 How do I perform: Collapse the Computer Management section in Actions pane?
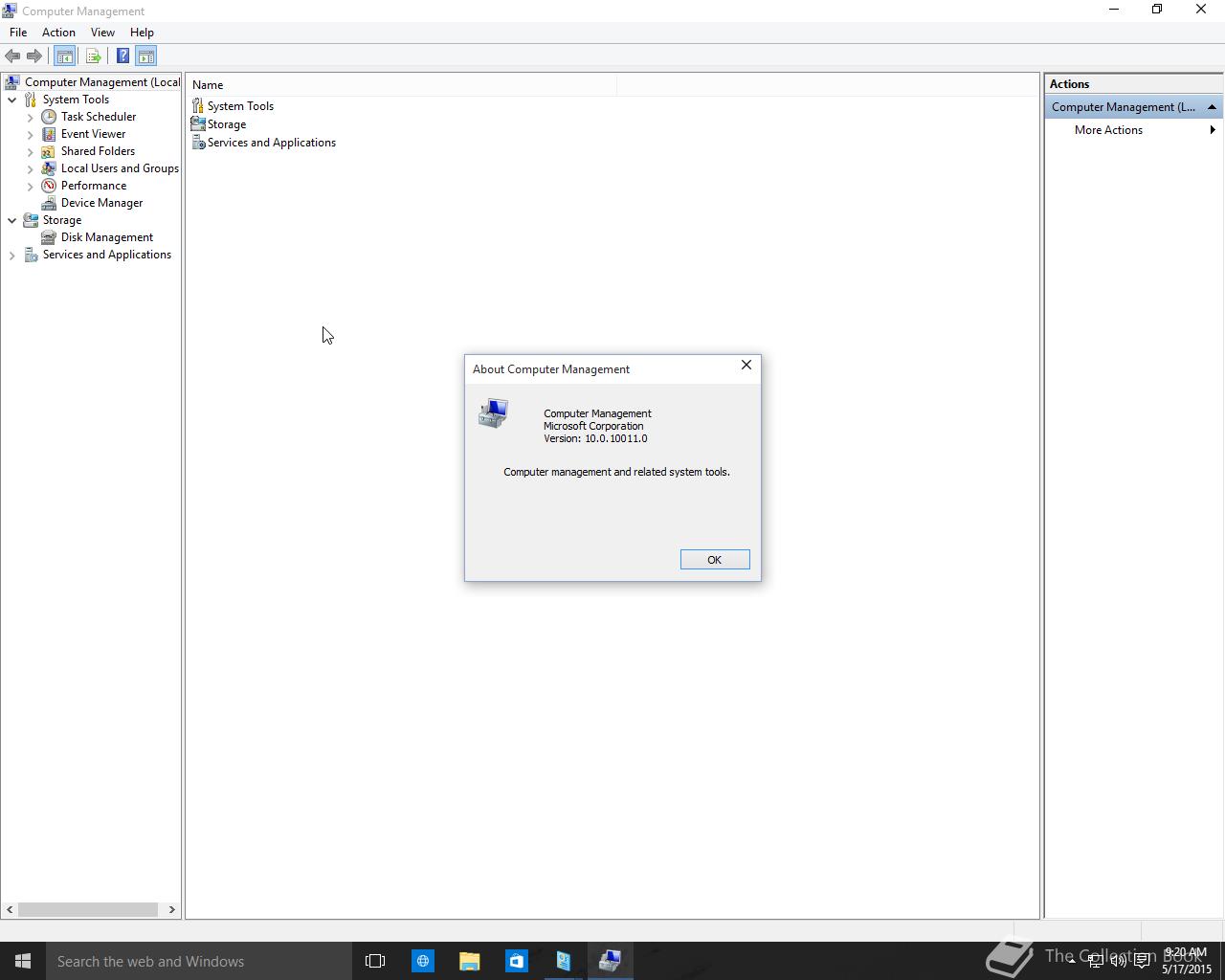tap(1212, 107)
